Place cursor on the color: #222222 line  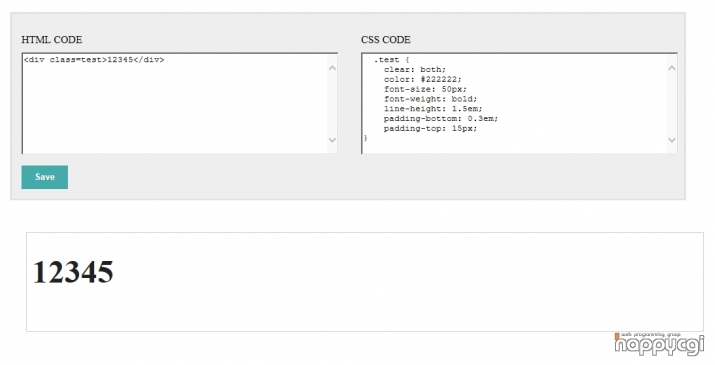point(422,79)
